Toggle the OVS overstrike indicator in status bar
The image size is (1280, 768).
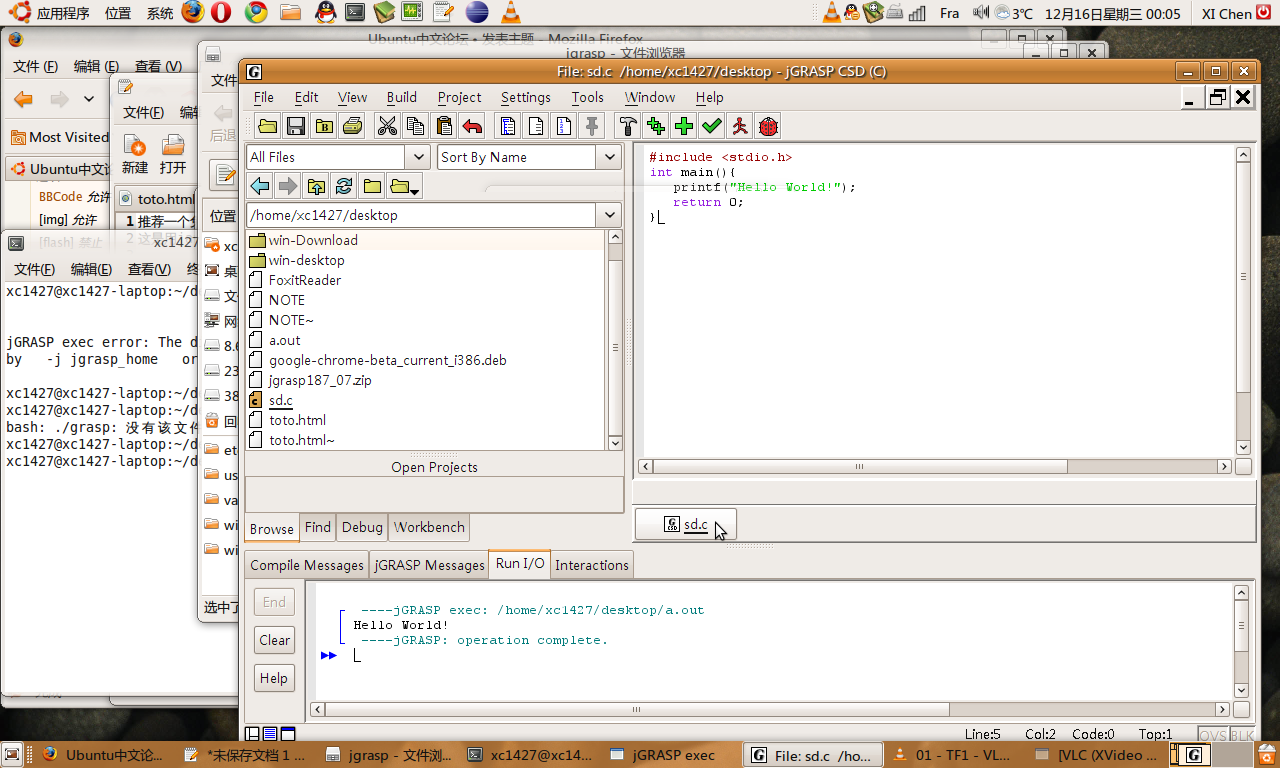click(1212, 735)
